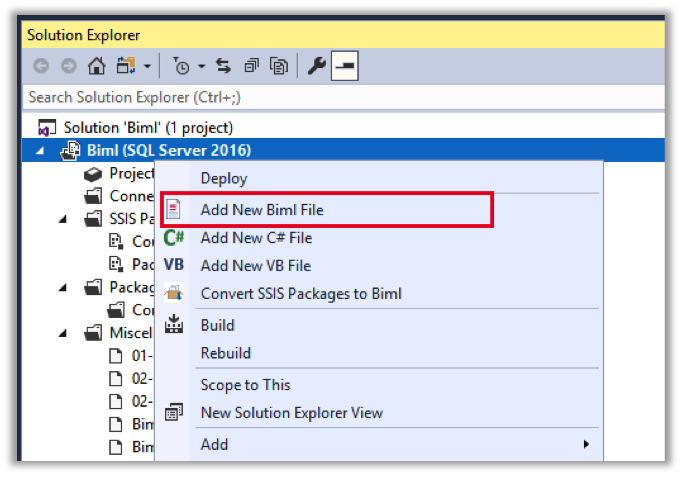This screenshot has width=682, height=477.
Task: Click the 'Co' package icon under SSIS Packages
Action: (116, 241)
